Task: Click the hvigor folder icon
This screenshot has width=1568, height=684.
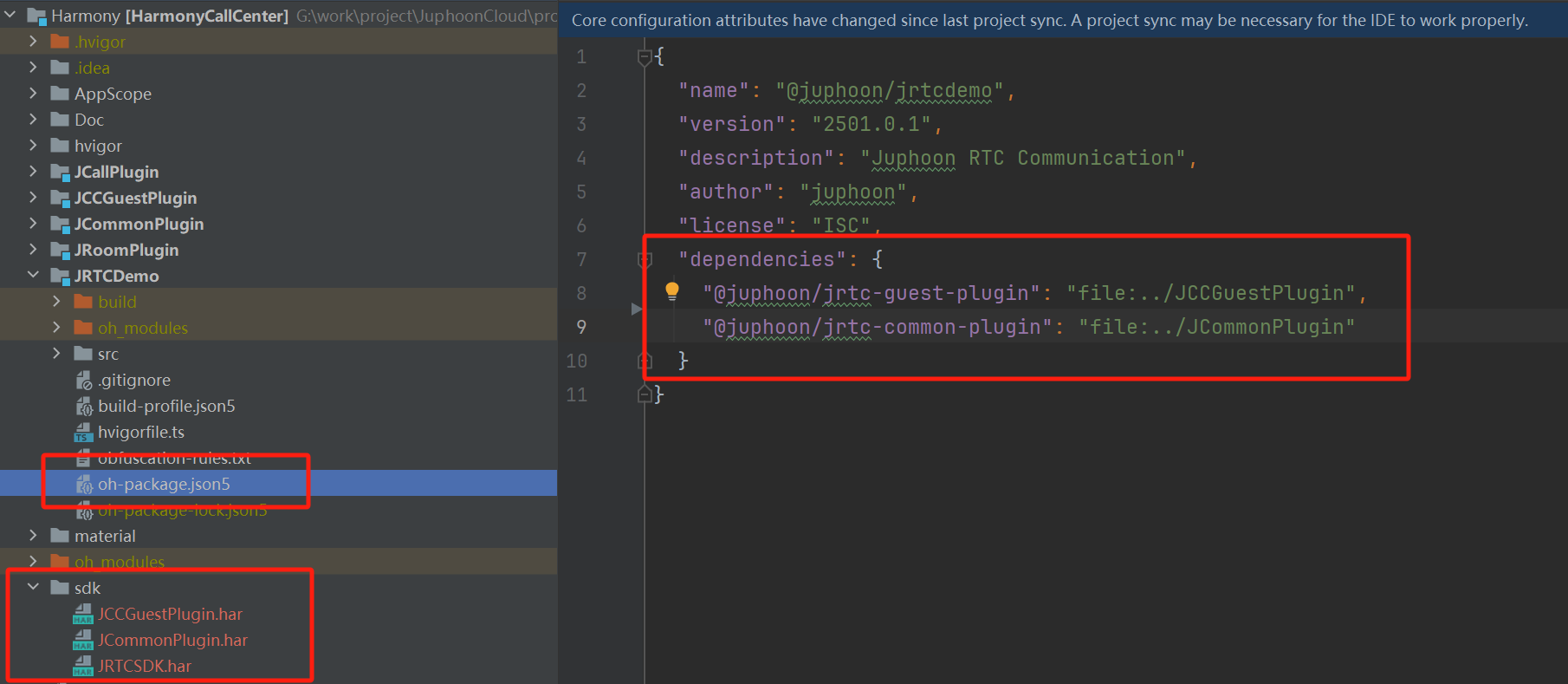Action: pyautogui.click(x=60, y=146)
